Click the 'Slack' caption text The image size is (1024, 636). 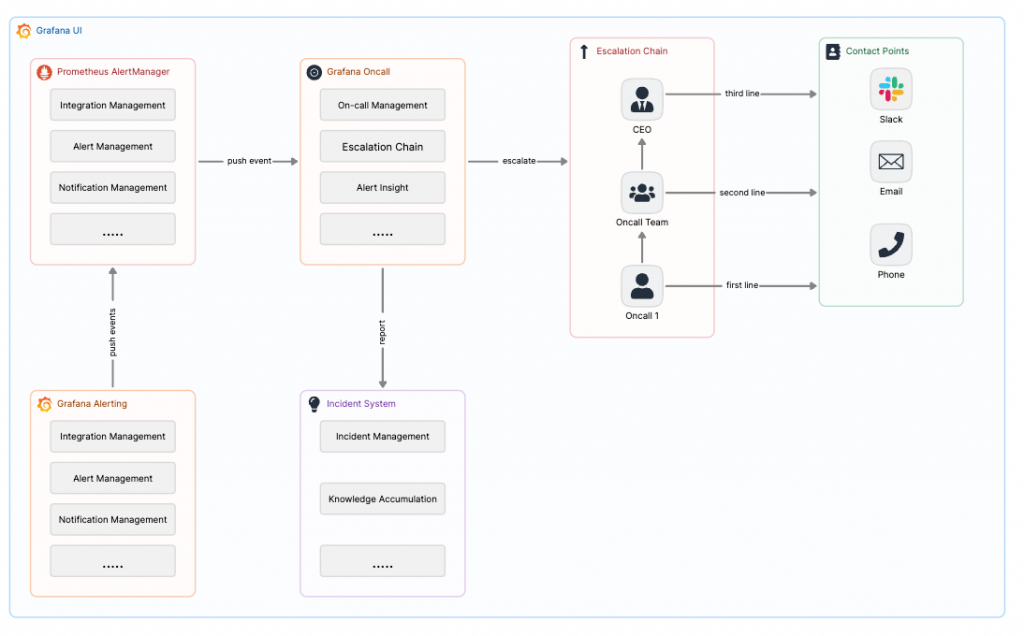tap(891, 119)
